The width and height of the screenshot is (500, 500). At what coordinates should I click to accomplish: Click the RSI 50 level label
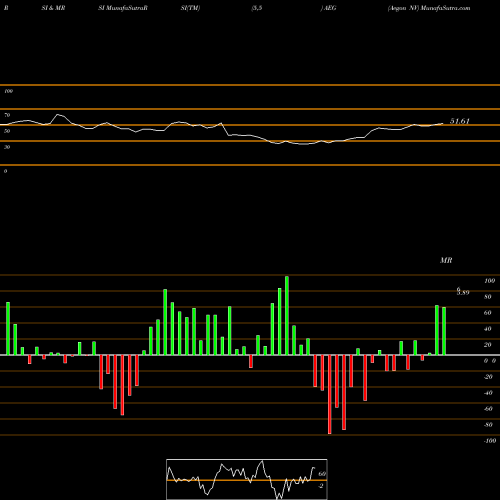(x=7, y=131)
